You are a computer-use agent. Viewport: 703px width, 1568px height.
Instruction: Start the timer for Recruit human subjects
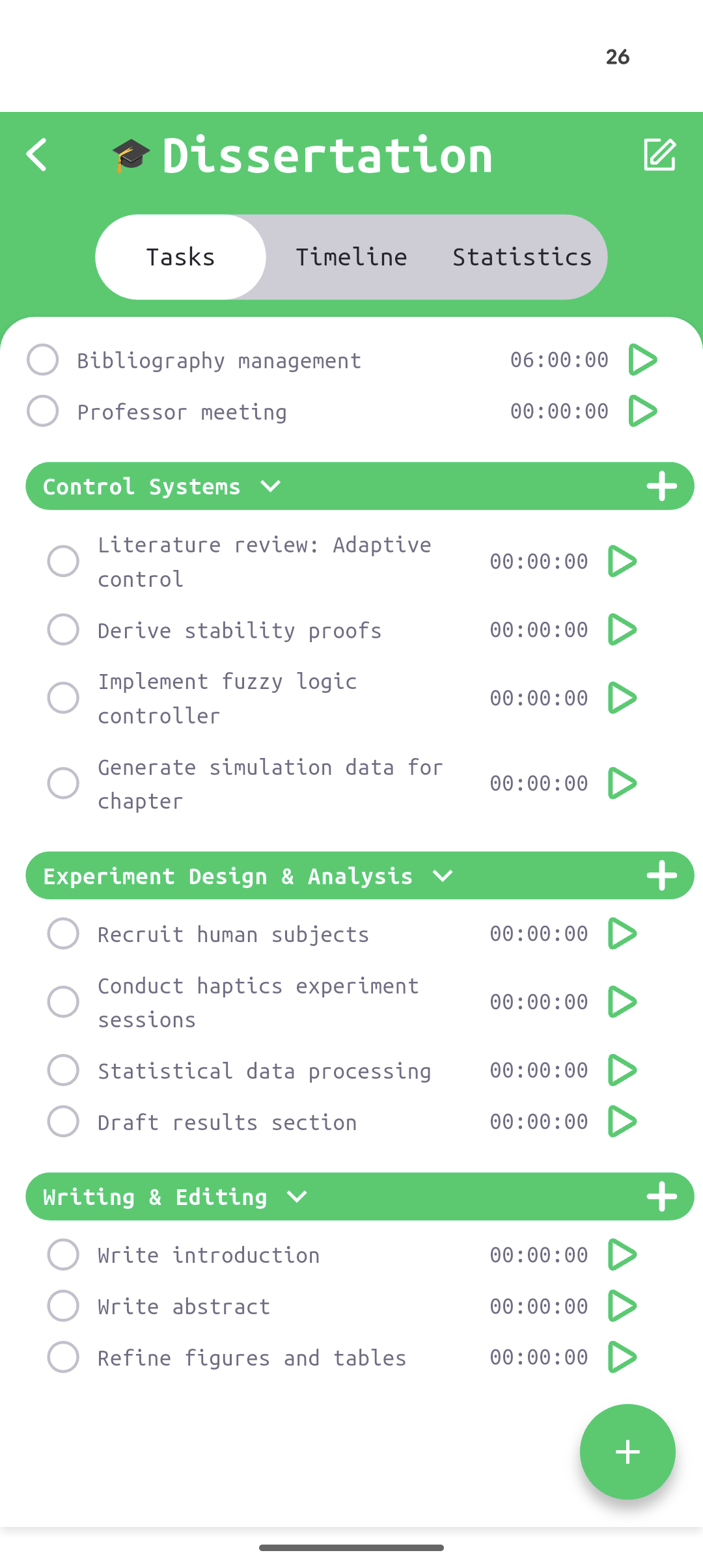(x=623, y=934)
